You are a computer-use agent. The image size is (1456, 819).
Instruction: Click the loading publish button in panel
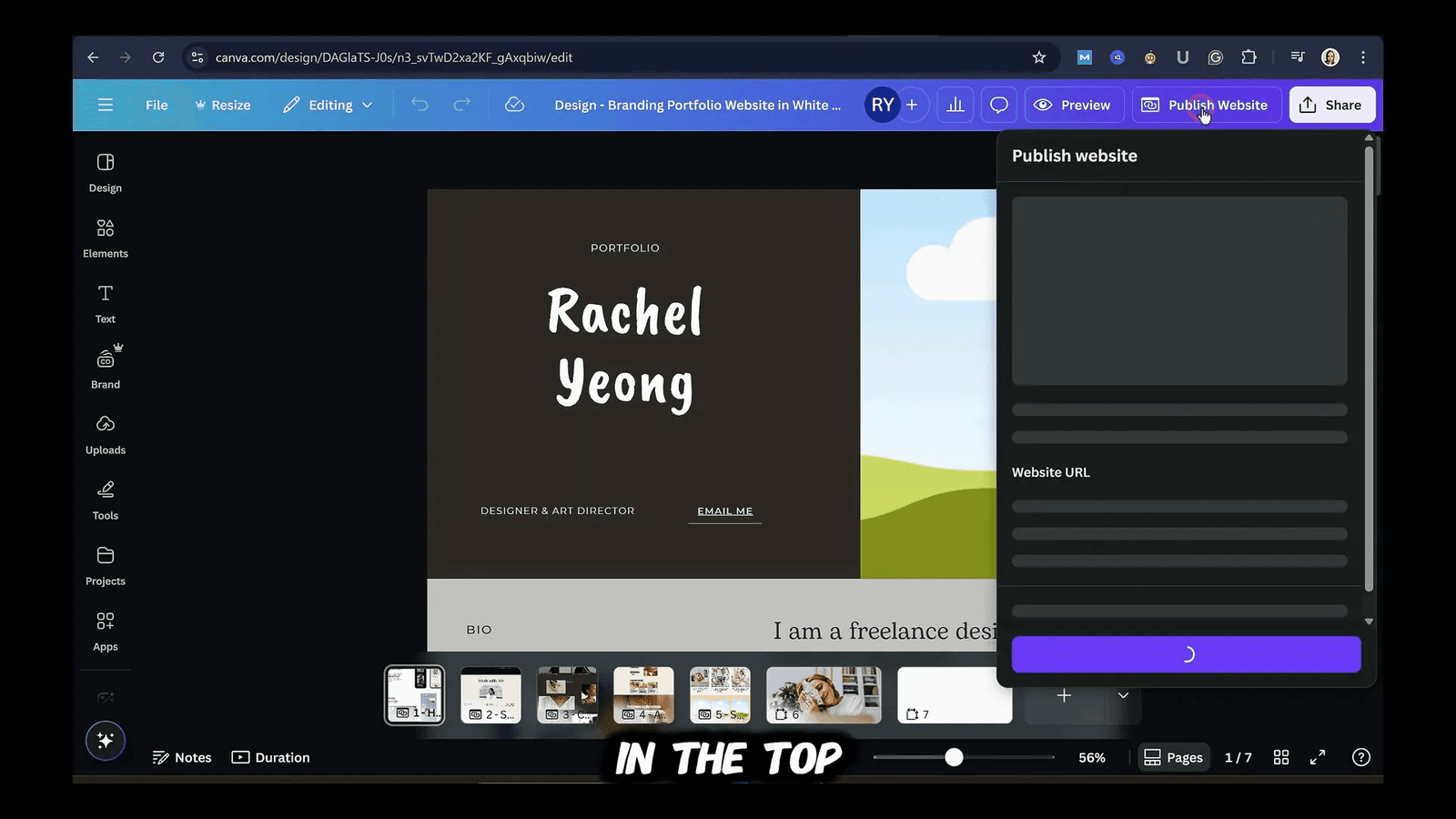coord(1187,654)
